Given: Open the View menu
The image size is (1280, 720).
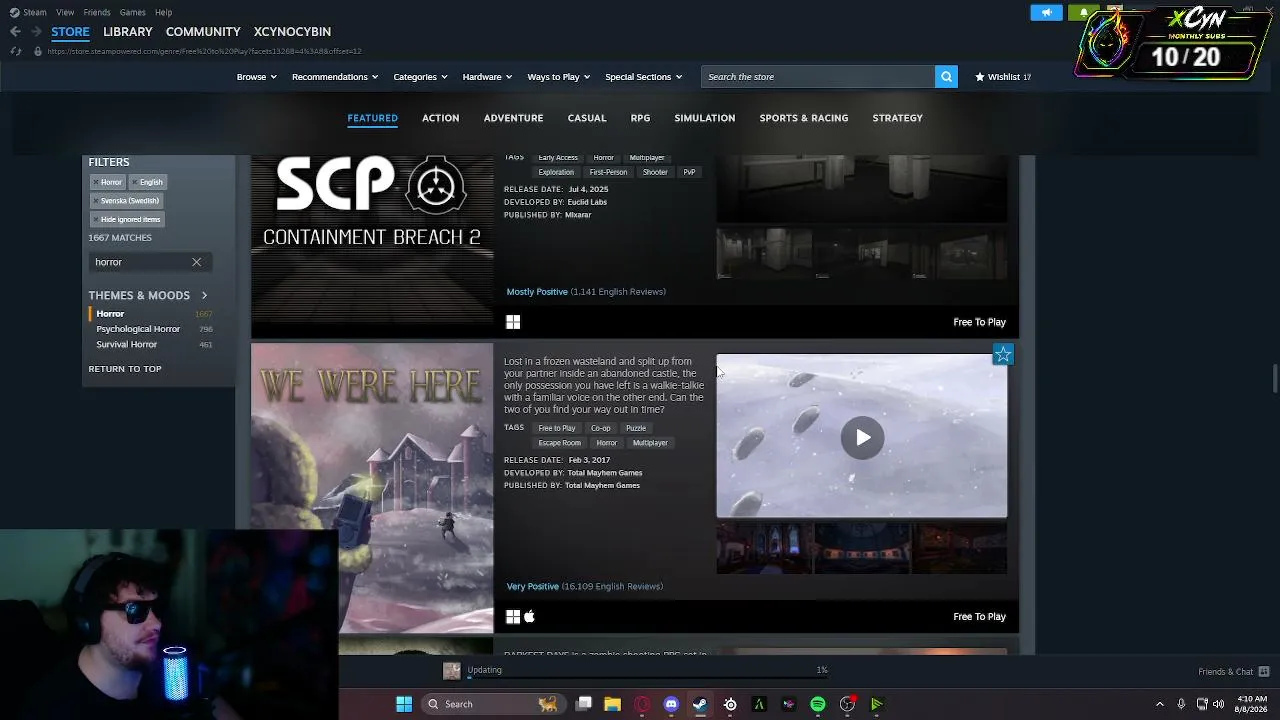Looking at the screenshot, I should pyautogui.click(x=65, y=12).
